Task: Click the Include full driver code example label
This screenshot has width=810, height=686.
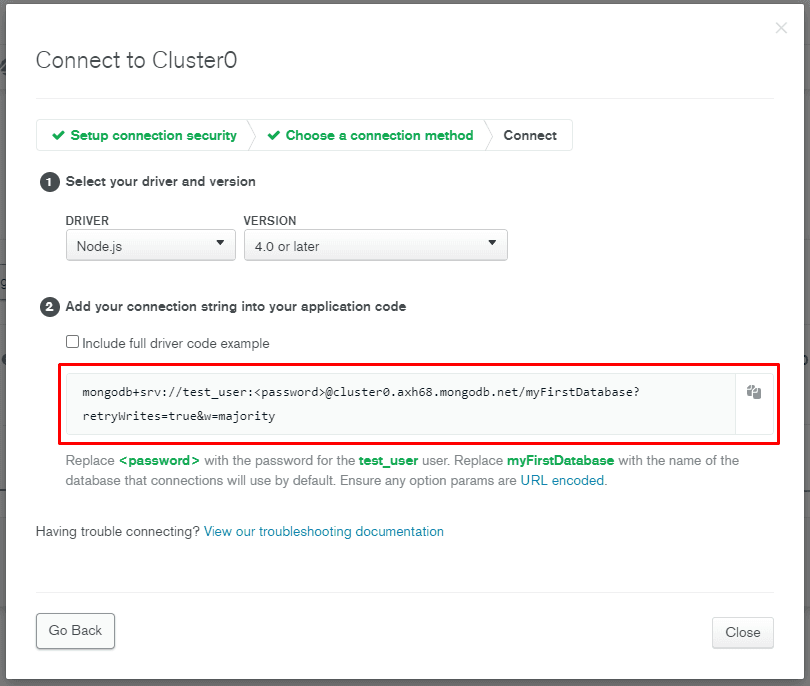Action: click(176, 344)
